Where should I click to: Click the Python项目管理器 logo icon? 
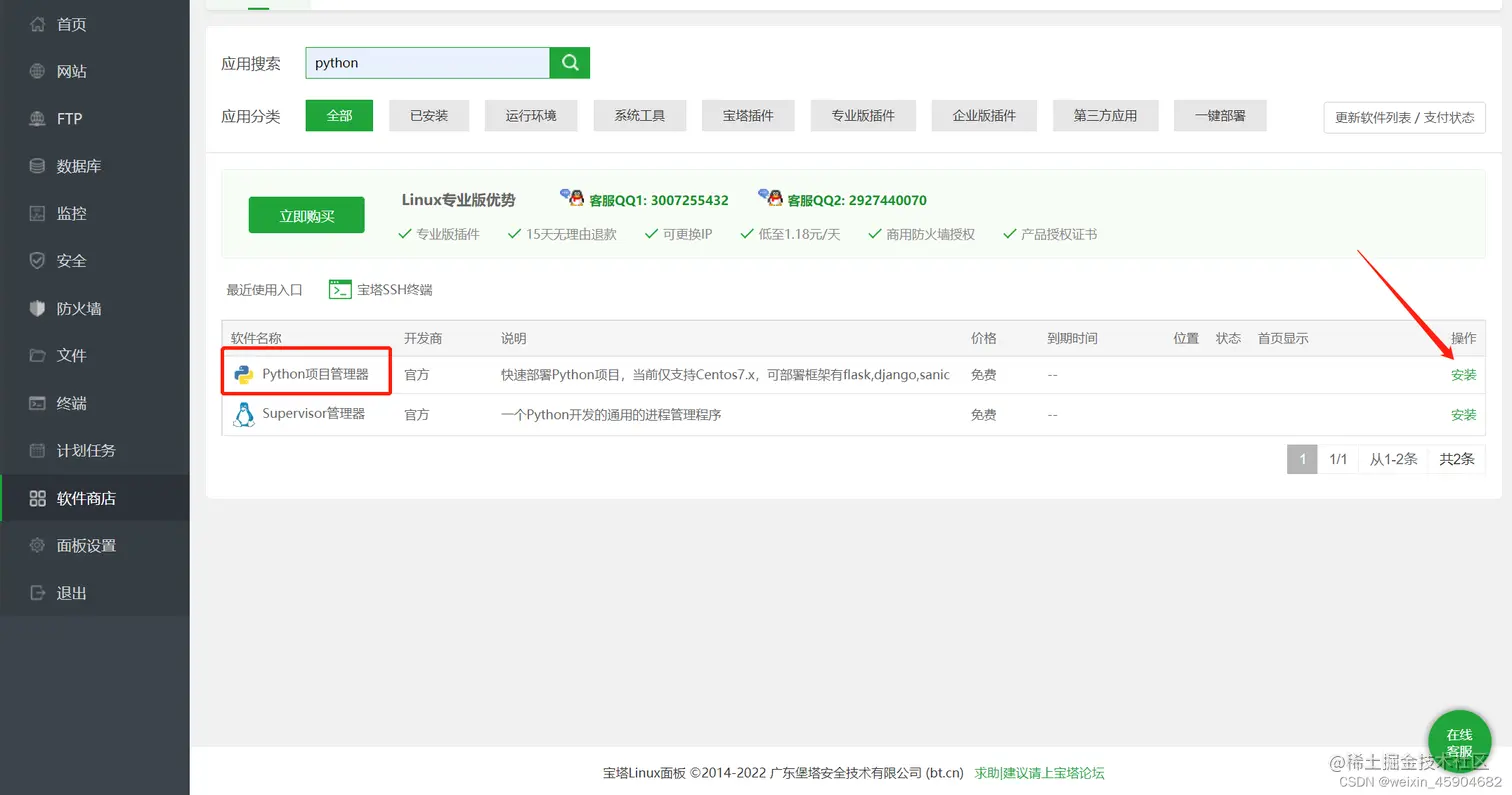(243, 373)
